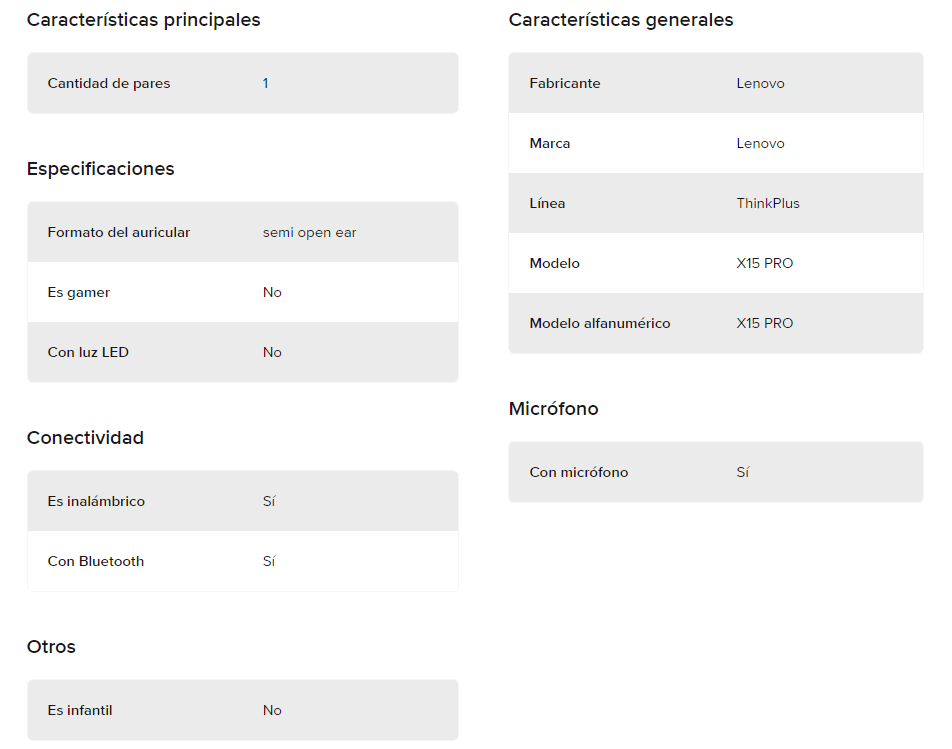Select the Es infantil row
This screenshot has height=749, width=952.
pyautogui.click(x=243, y=710)
